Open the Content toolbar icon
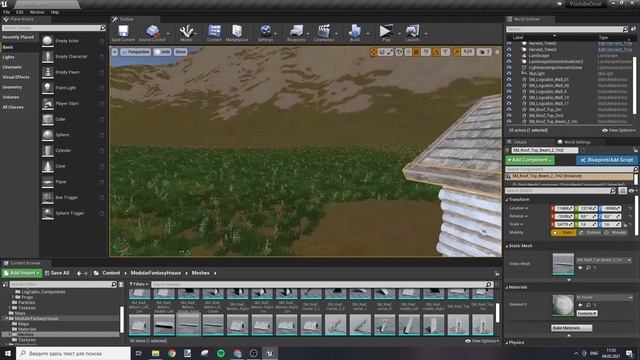The height and width of the screenshot is (360, 640). (214, 33)
